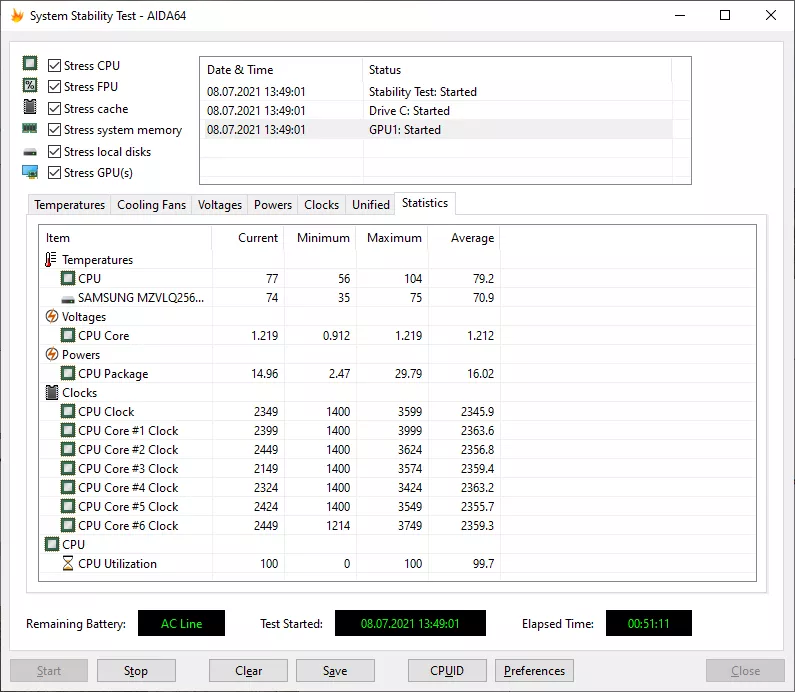Screen dimensions: 795x692
Task: Open the Cooling Fans tab
Action: coord(151,205)
